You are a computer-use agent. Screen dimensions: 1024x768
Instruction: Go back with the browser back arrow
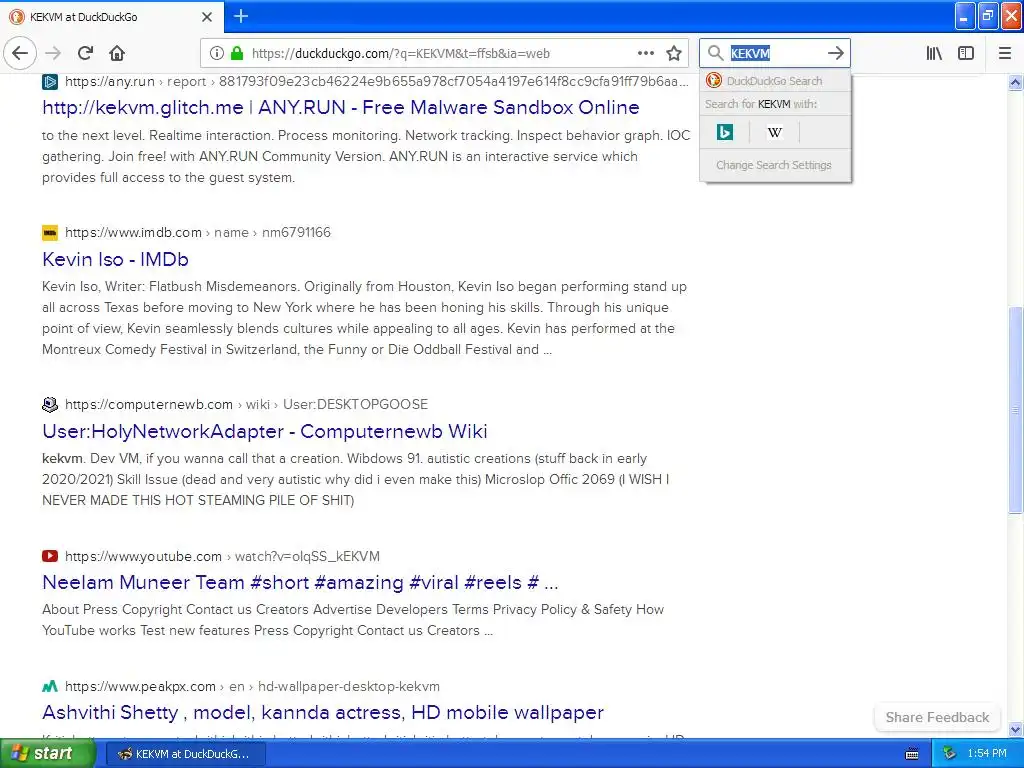point(20,54)
